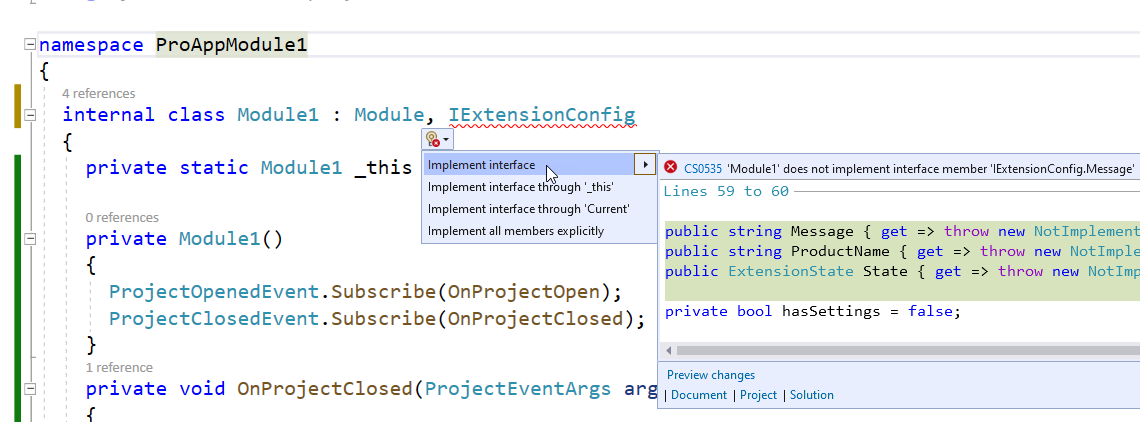Choose Implement interface through 'Current'
The height and width of the screenshot is (422, 1140).
coord(529,209)
